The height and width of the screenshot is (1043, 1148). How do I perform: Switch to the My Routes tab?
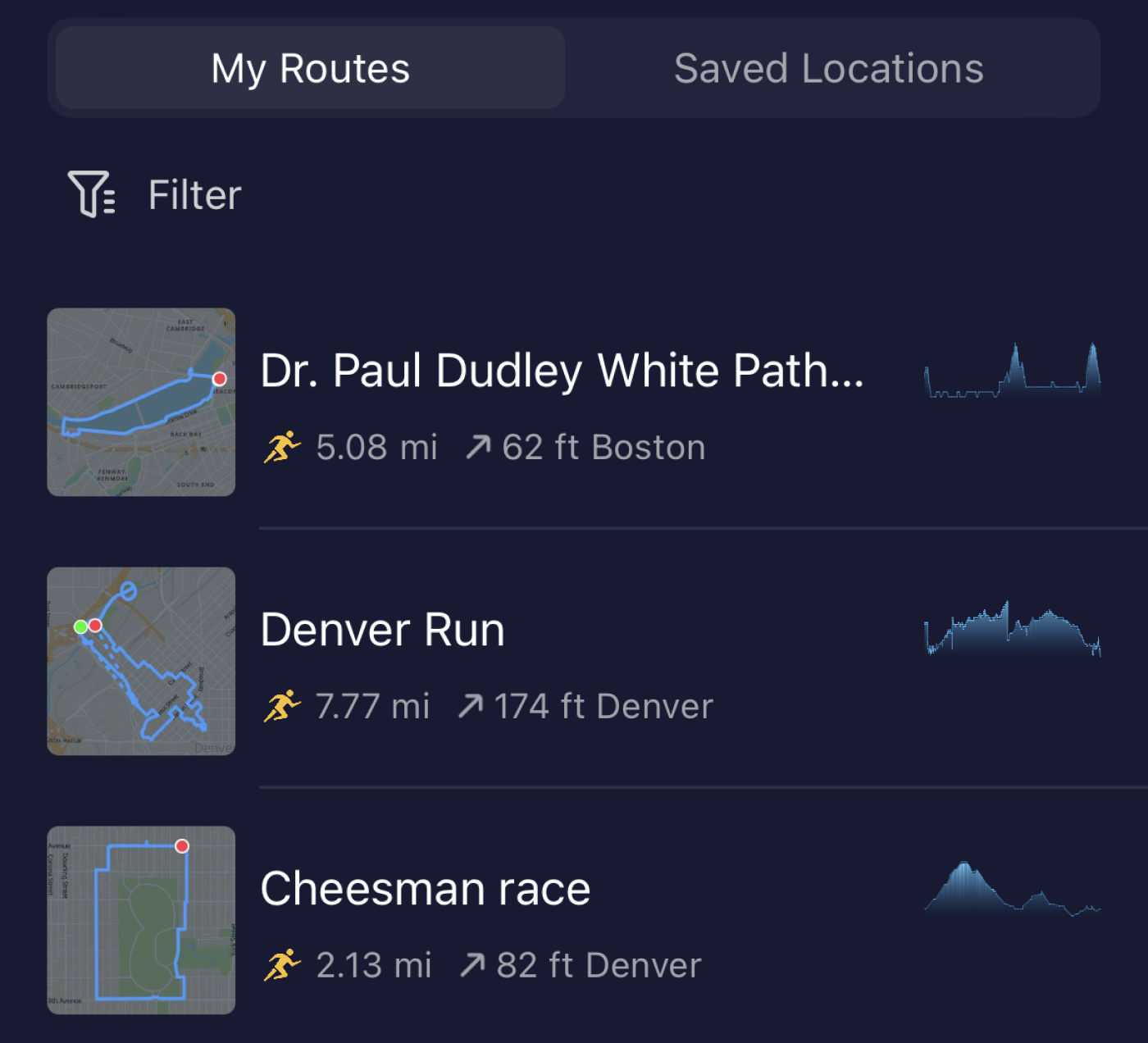[310, 68]
